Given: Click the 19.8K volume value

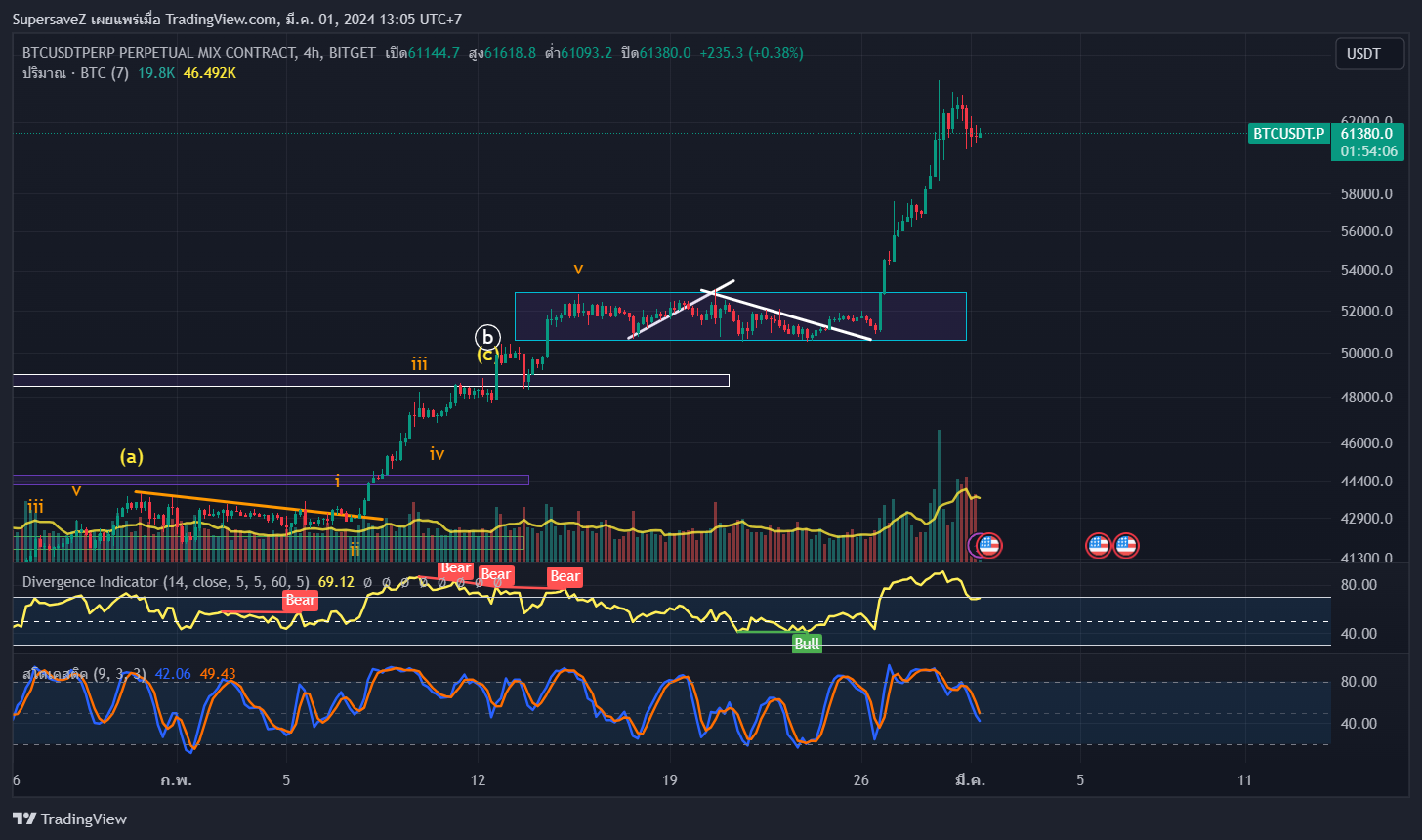Looking at the screenshot, I should (156, 73).
